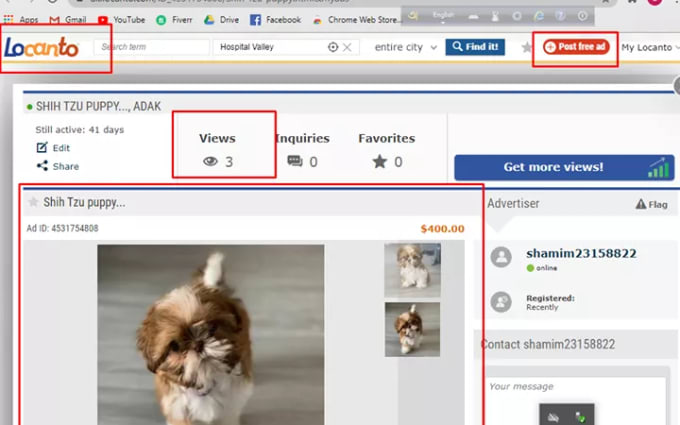Click into the Search term field

(151, 47)
